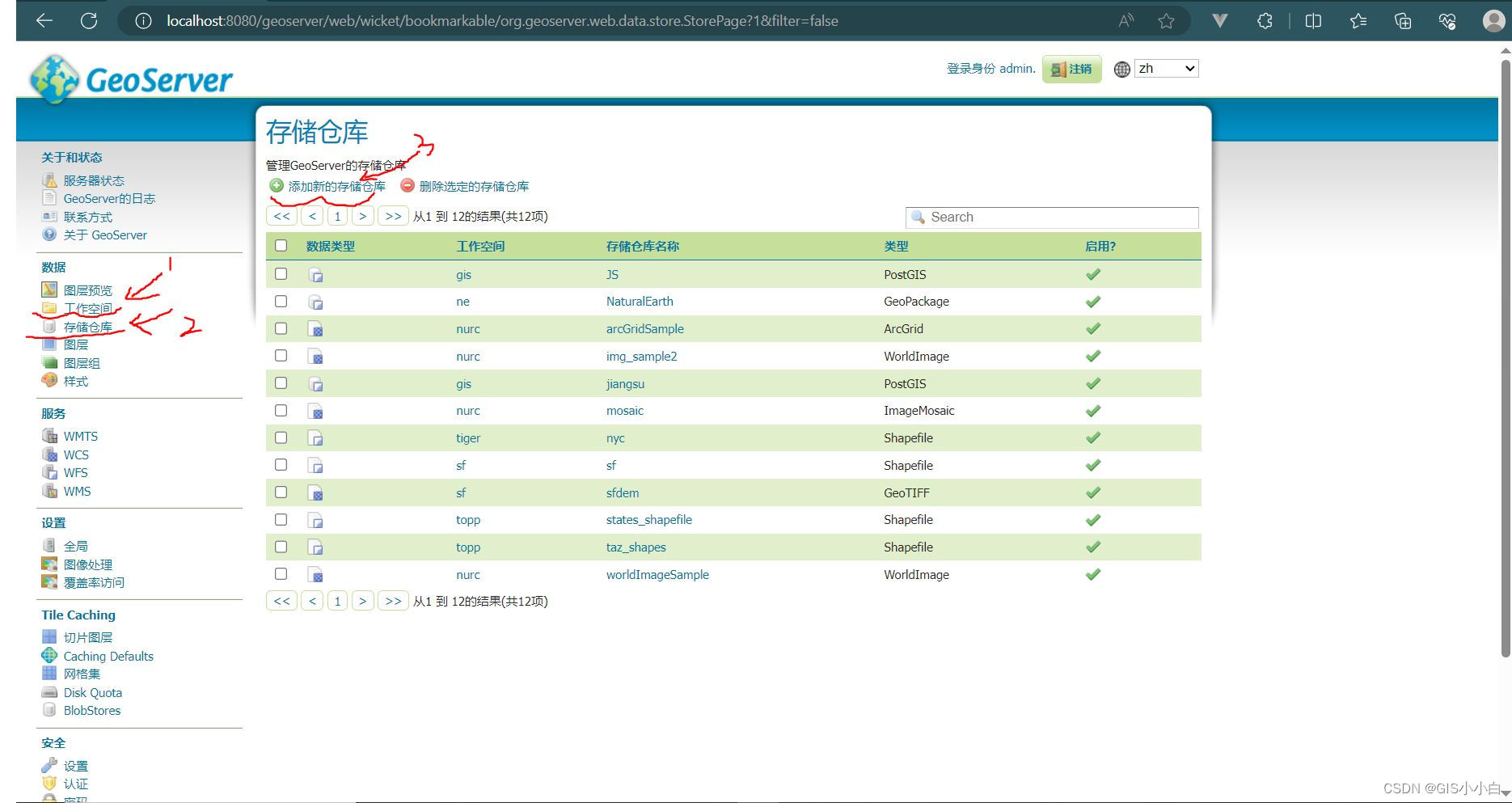Viewport: 1512px width, 803px height.
Task: Open the browser extensions puzzle icon
Action: coord(1265,21)
